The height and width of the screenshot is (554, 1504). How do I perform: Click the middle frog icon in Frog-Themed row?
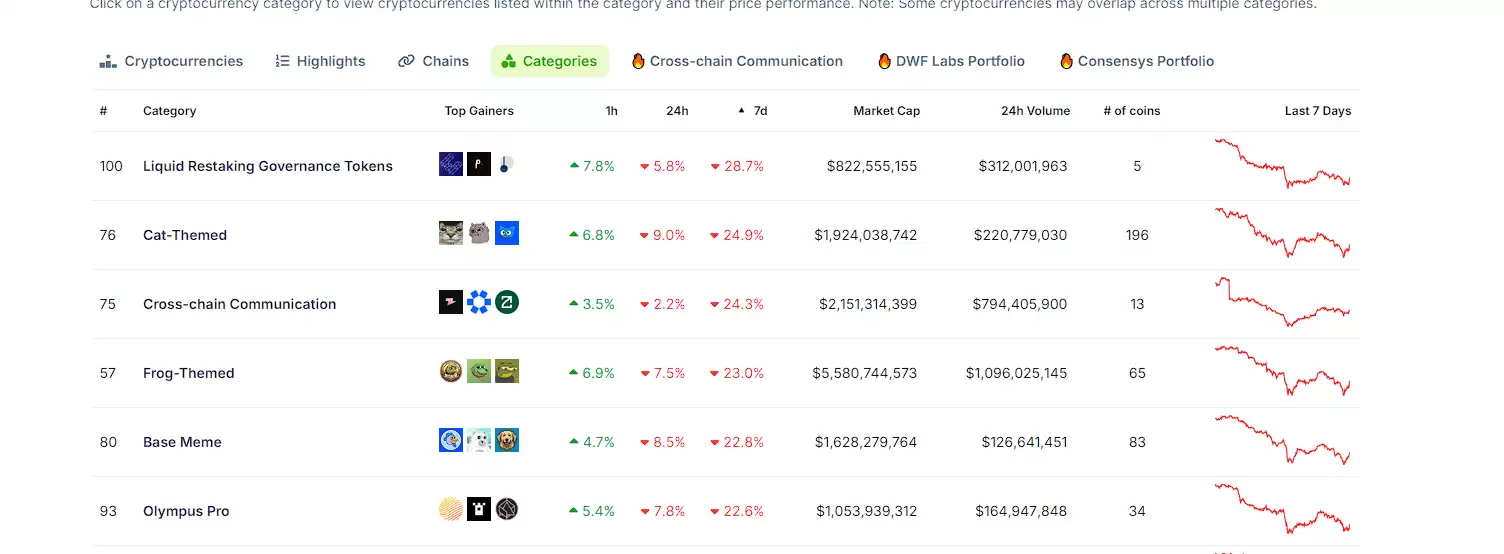[479, 372]
